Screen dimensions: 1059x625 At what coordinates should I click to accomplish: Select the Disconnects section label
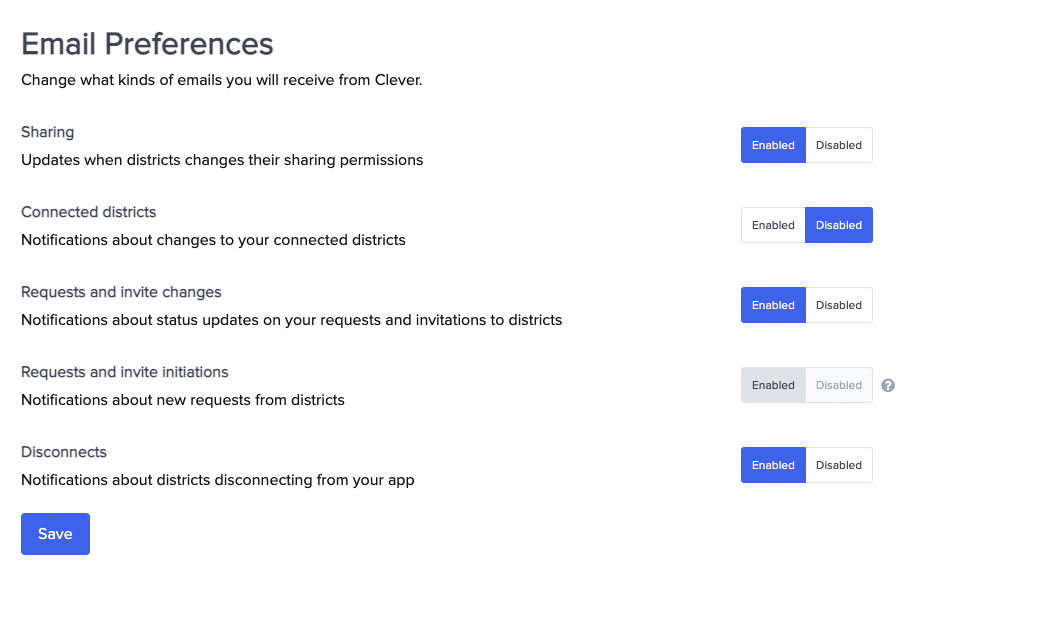pos(63,452)
